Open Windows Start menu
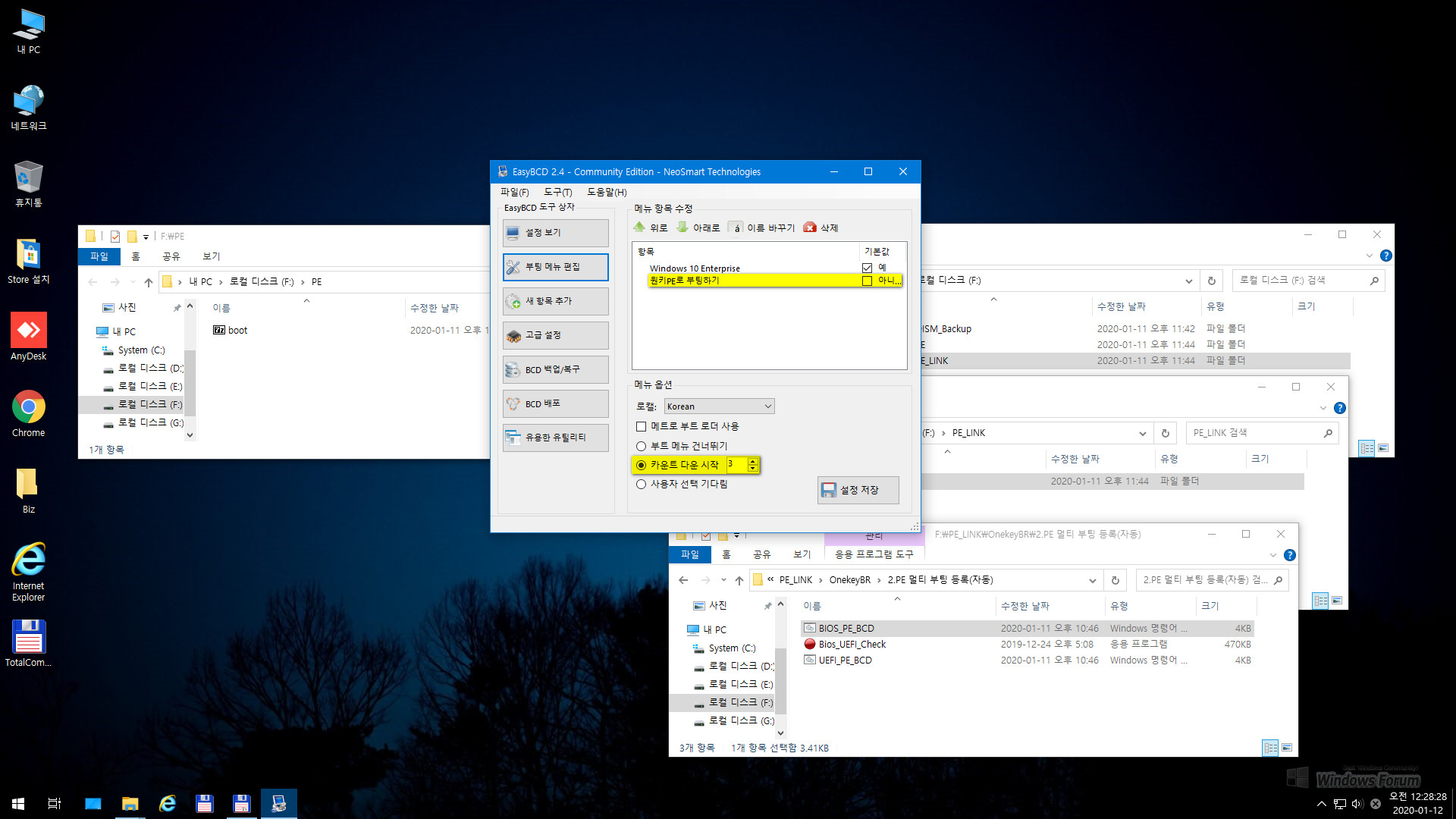 (x=18, y=804)
